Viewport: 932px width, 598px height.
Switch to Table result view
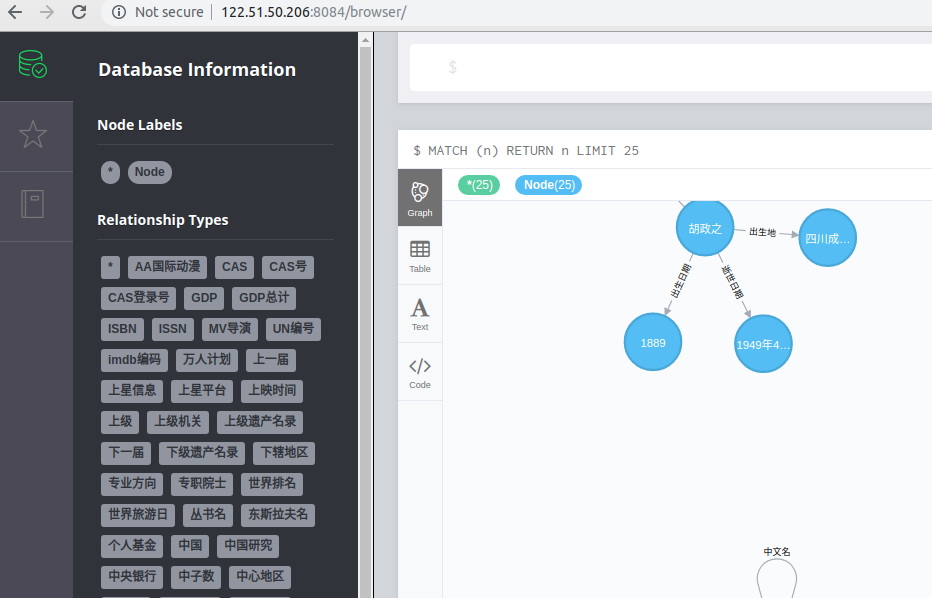pos(420,256)
